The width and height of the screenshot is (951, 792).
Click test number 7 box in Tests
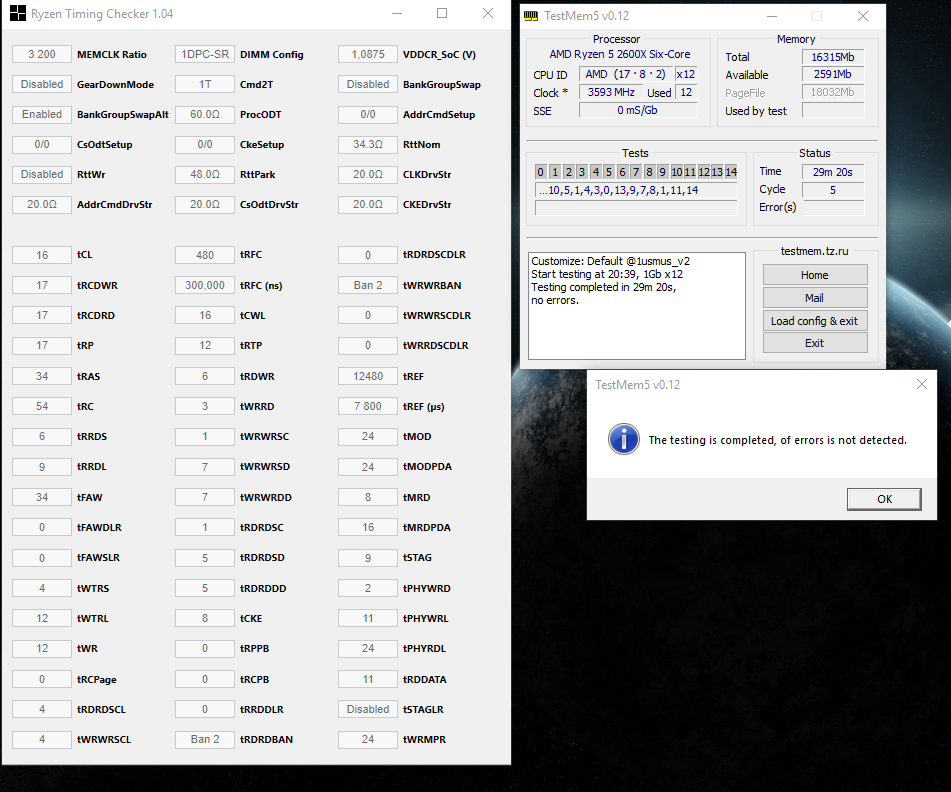pos(636,172)
